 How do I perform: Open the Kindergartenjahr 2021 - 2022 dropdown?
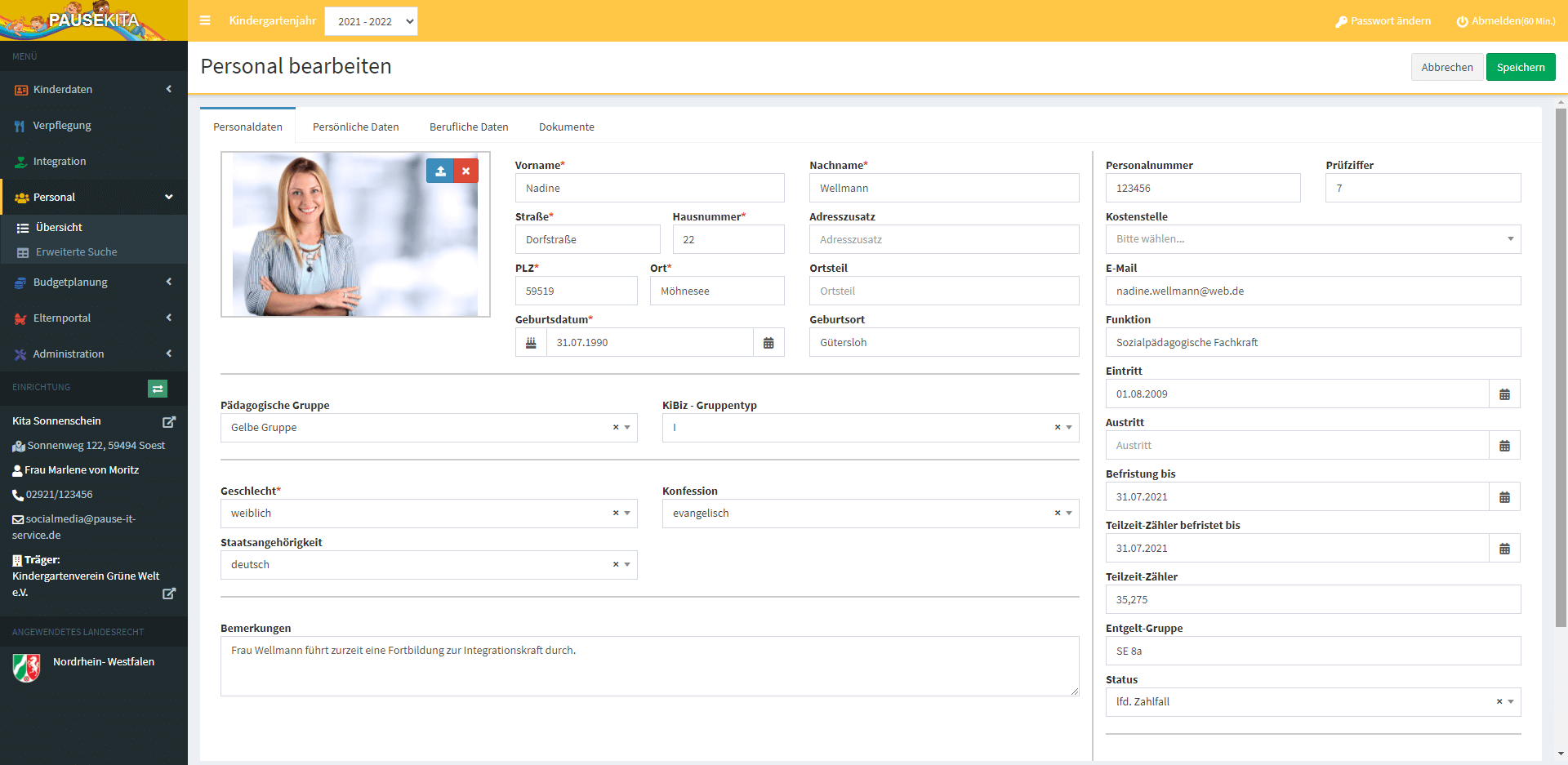point(371,21)
